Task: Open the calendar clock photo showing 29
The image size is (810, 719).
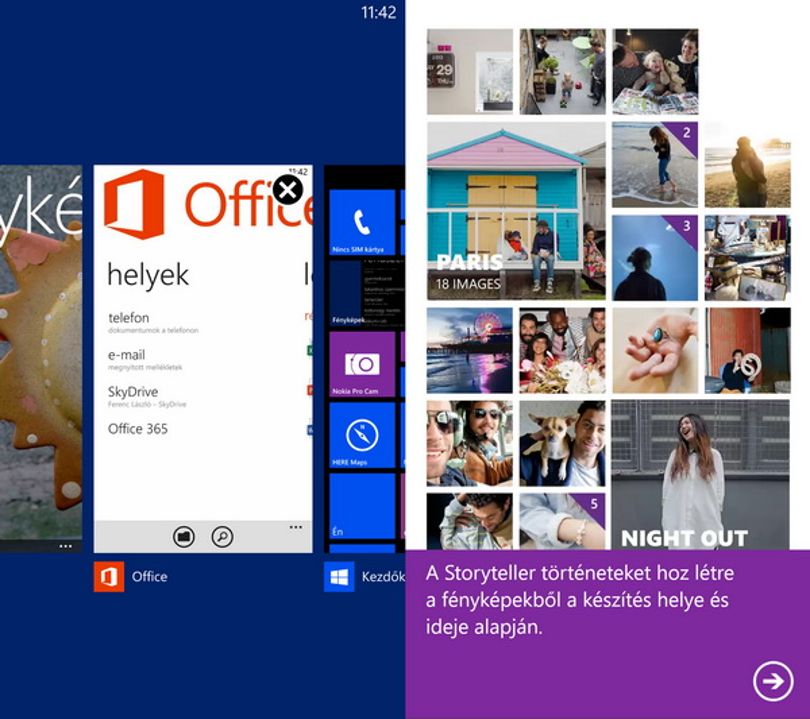Action: pyautogui.click(x=470, y=71)
